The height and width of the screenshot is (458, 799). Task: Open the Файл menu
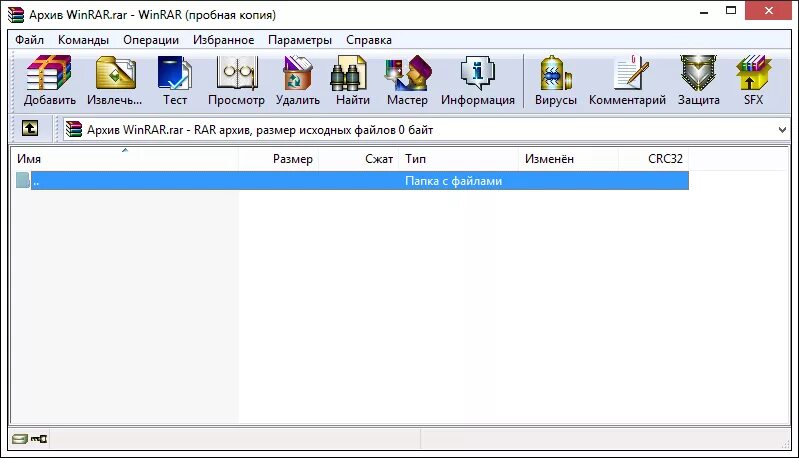(x=29, y=40)
